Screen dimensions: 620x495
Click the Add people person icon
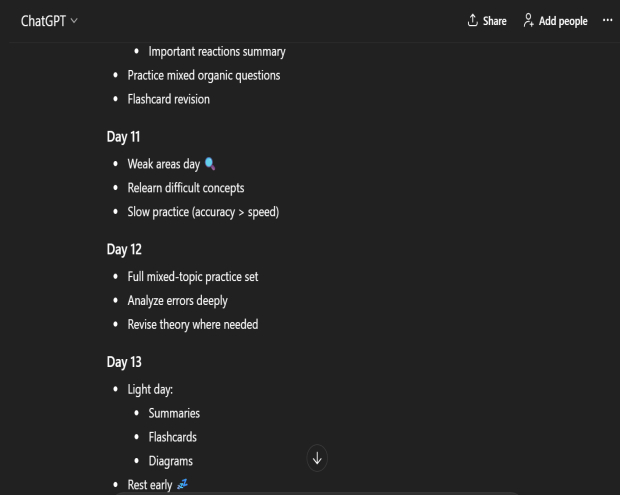[x=530, y=21]
